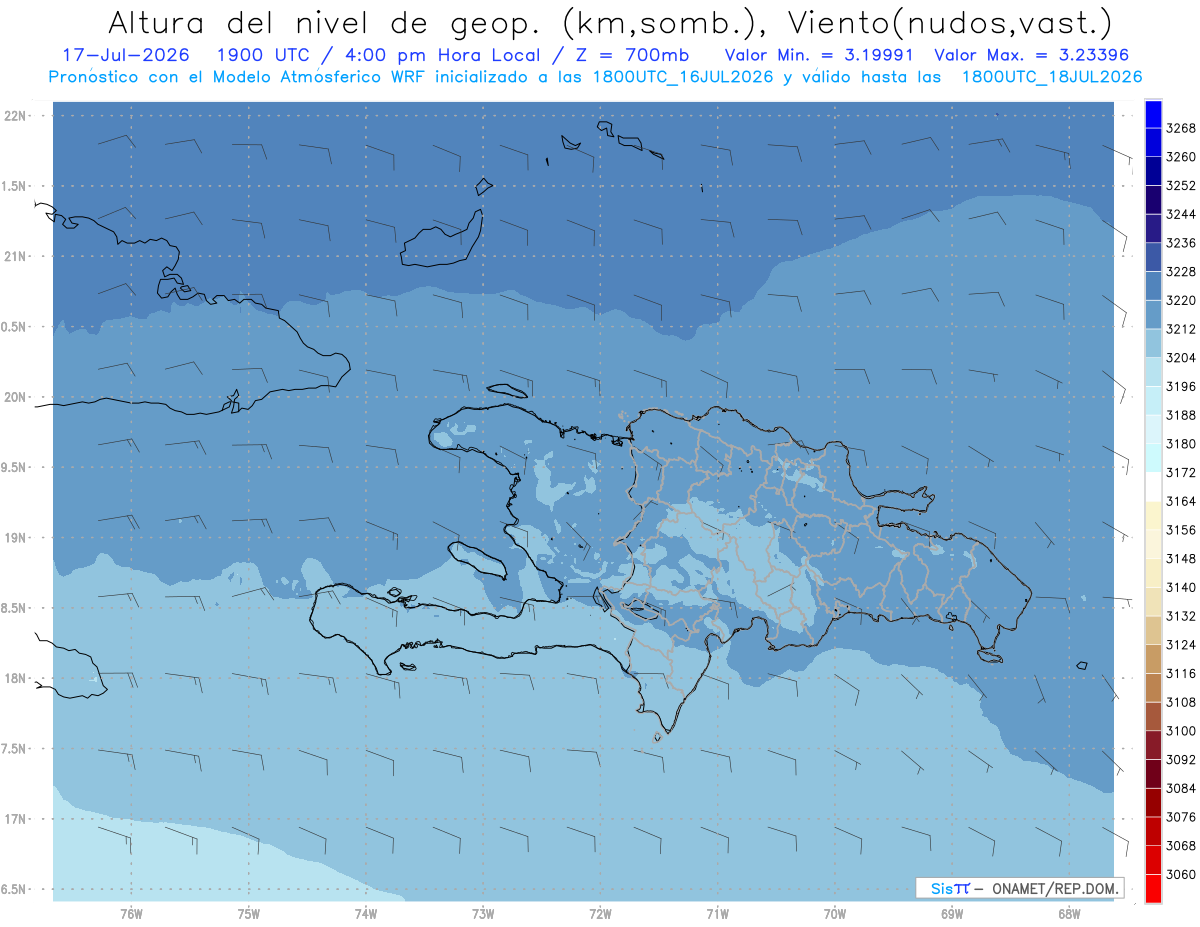Image resolution: width=1200 pixels, height=927 pixels.
Task: Click the 'Valor Min. = 3.19991' text
Action: [x=819, y=55]
